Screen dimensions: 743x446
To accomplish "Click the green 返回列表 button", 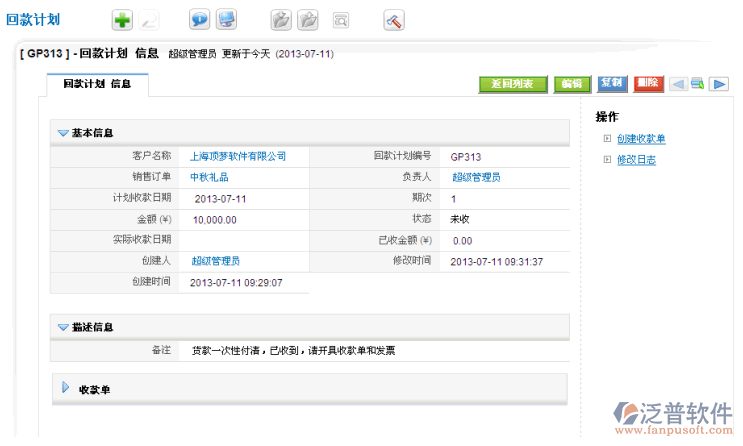I will (x=512, y=84).
